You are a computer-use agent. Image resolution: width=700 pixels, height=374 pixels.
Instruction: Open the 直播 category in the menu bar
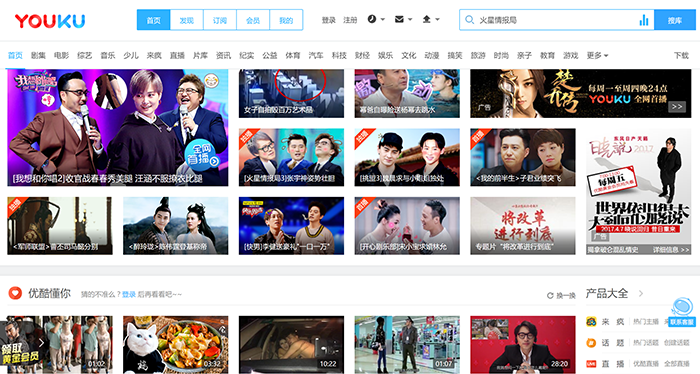[x=177, y=55]
